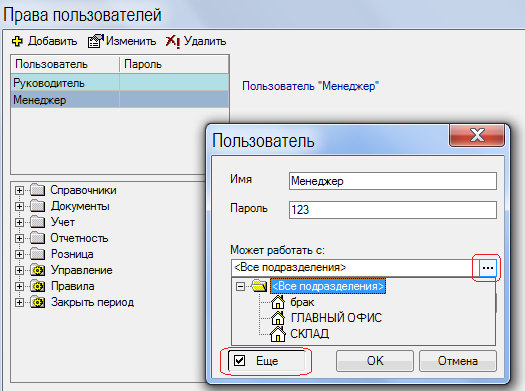525x391 pixels.
Task: Click the Изменить edit icon
Action: click(x=95, y=41)
